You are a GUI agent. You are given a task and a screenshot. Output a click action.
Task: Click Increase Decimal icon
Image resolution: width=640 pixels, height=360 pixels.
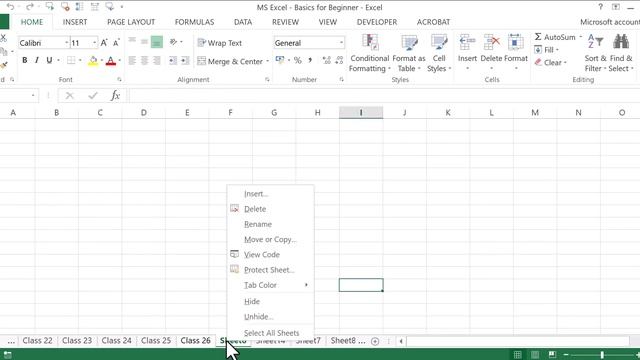pyautogui.click(x=326, y=60)
